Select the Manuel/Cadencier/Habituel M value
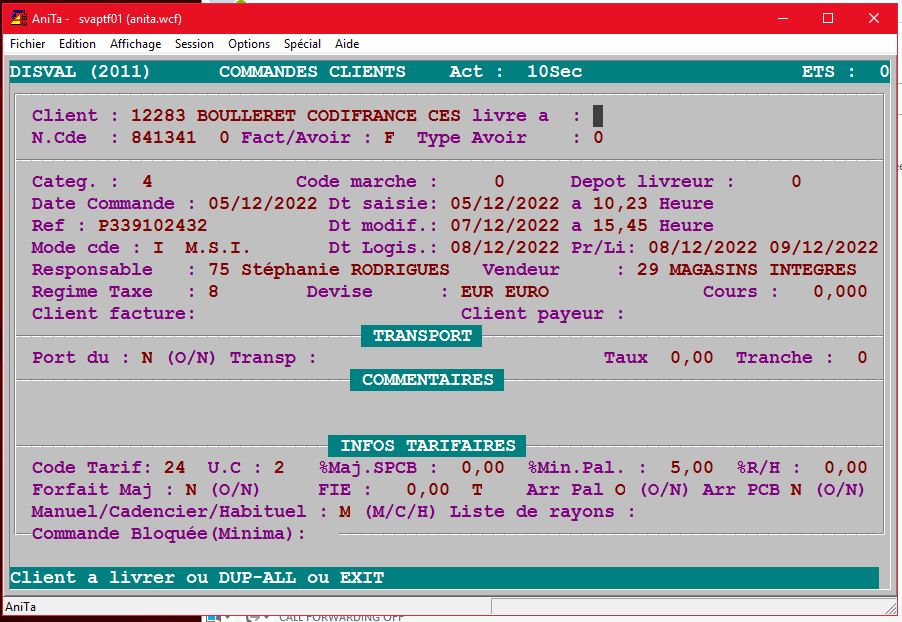Viewport: 902px width, 622px height. click(x=344, y=512)
